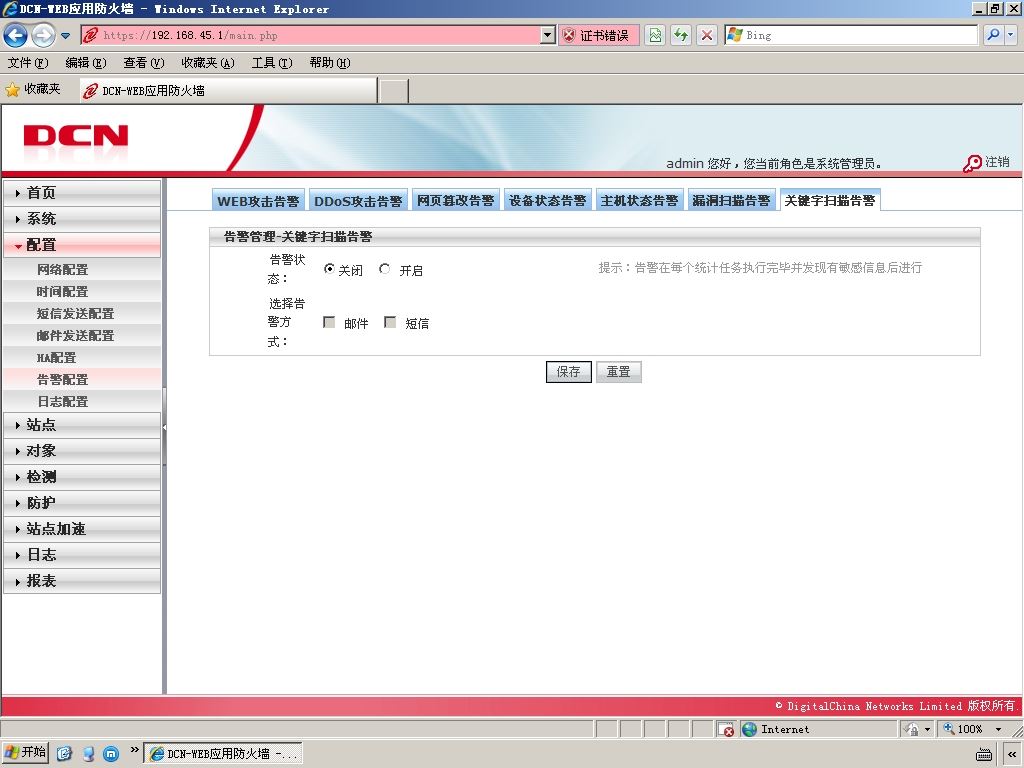Open the 文件 menu
This screenshot has width=1024, height=768.
(x=27, y=63)
